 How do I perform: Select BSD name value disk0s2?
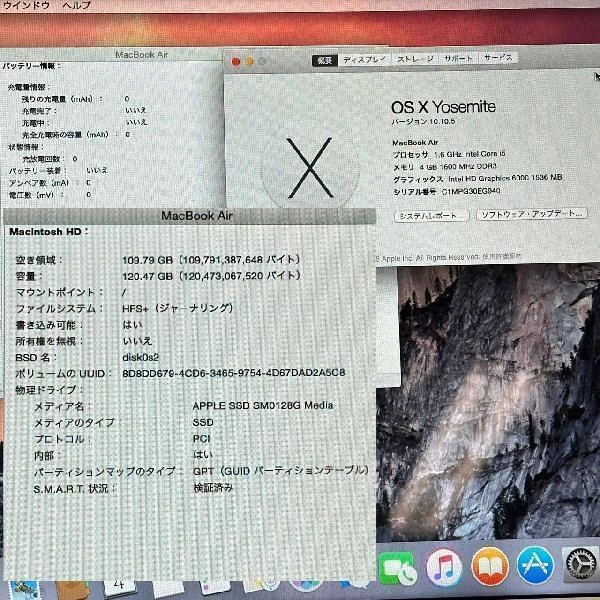(x=140, y=357)
